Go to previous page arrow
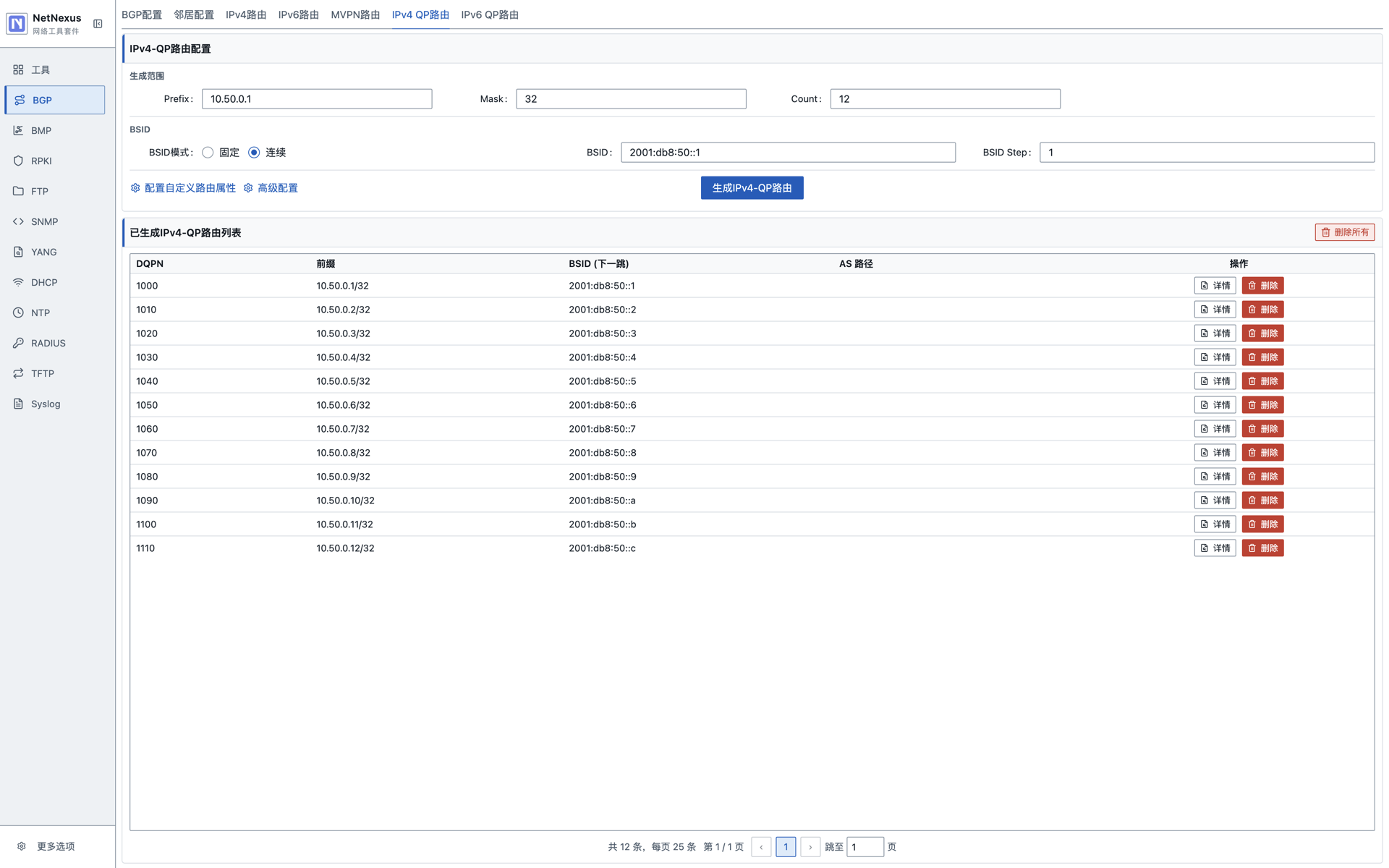The width and height of the screenshot is (1389, 868). coord(761,847)
